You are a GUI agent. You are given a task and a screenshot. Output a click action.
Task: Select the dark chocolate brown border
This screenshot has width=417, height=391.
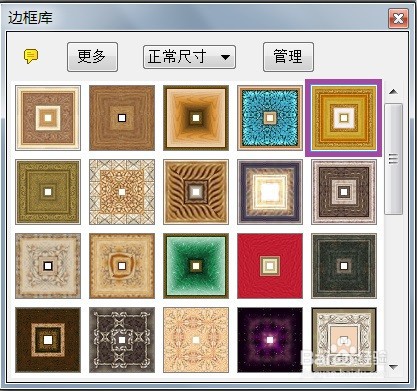click(48, 340)
